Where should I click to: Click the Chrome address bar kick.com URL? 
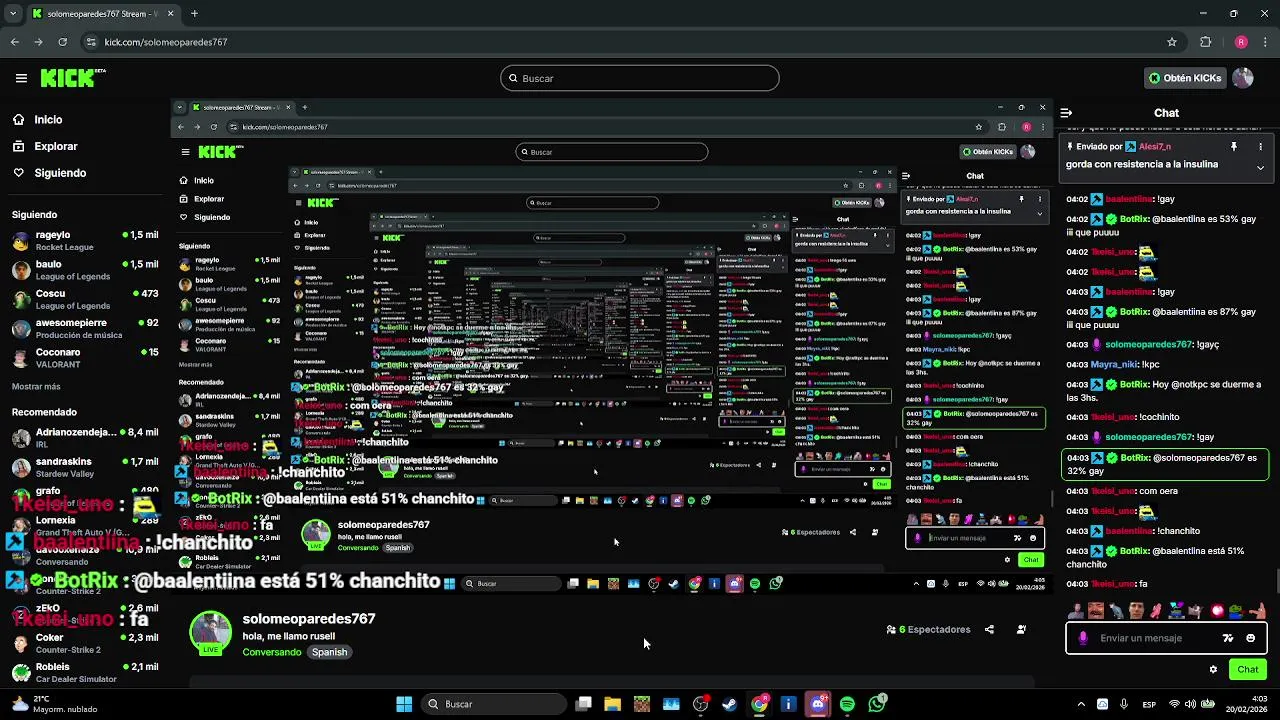coord(166,42)
